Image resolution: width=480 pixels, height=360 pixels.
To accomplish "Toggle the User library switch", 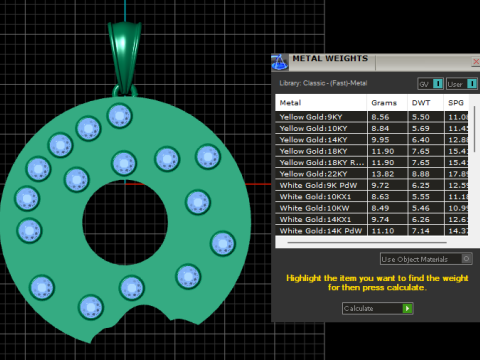I will [462, 84].
